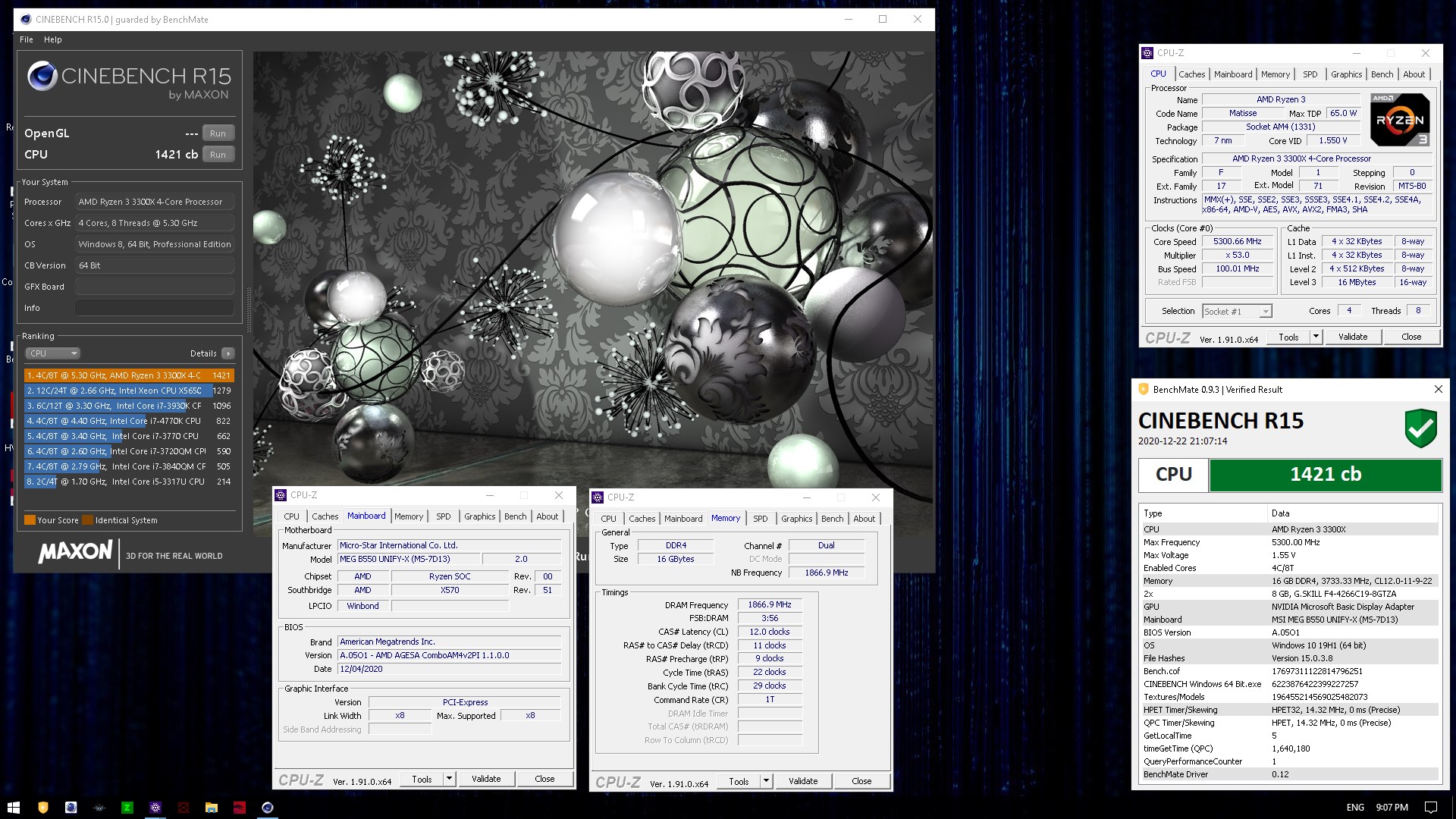Click the GFX Board field
Viewport: 1456px width, 819px height.
coord(155,287)
